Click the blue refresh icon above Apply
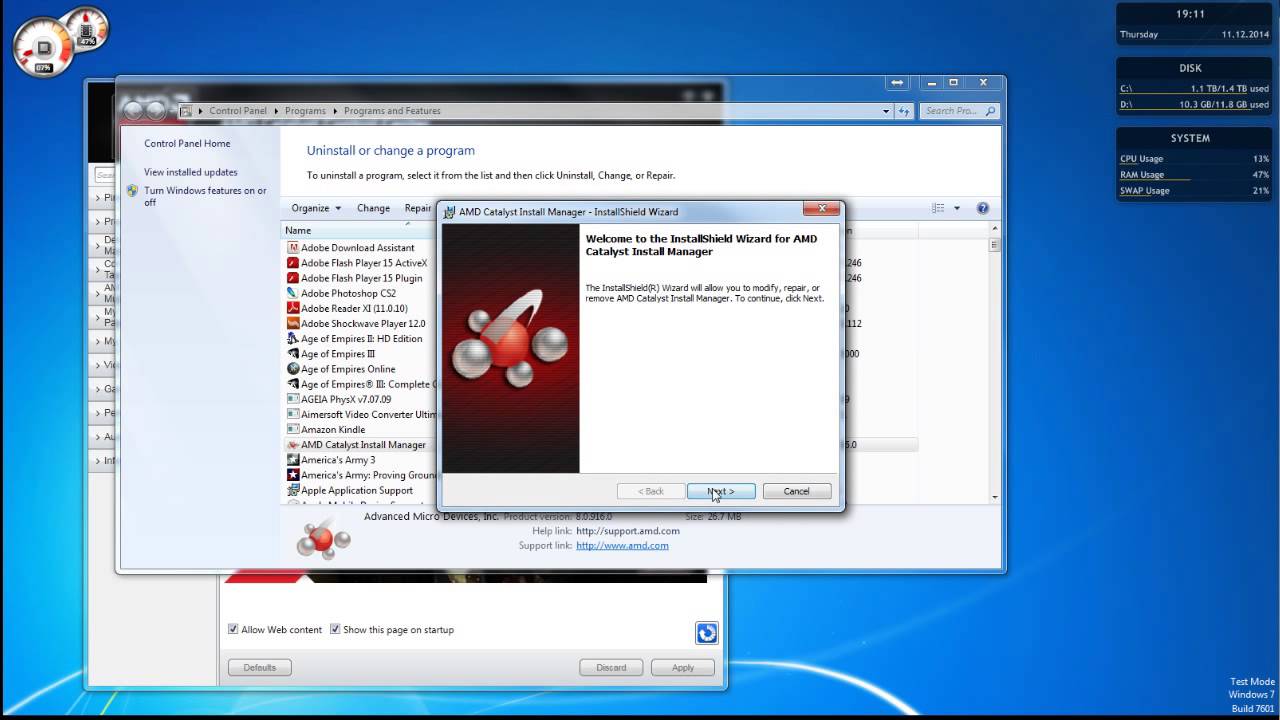This screenshot has width=1280, height=720. (x=707, y=632)
